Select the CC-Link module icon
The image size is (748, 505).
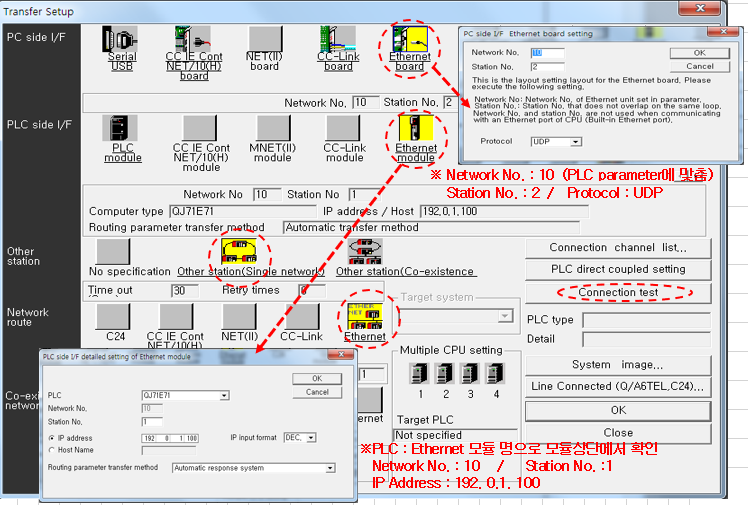click(x=343, y=128)
